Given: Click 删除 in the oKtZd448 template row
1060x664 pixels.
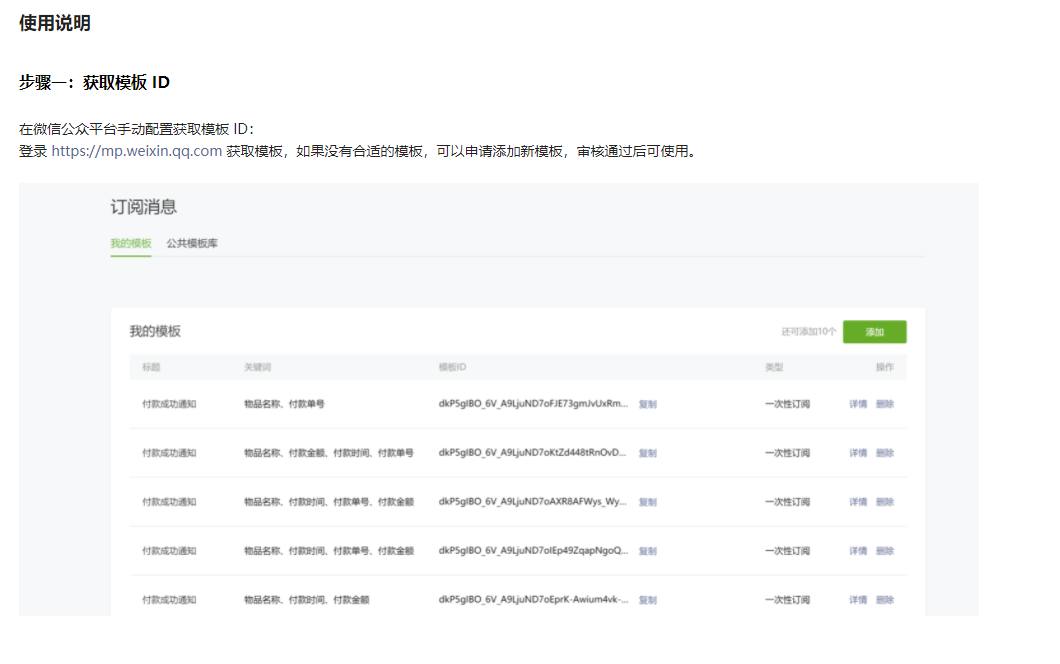Looking at the screenshot, I should pyautogui.click(x=885, y=453).
